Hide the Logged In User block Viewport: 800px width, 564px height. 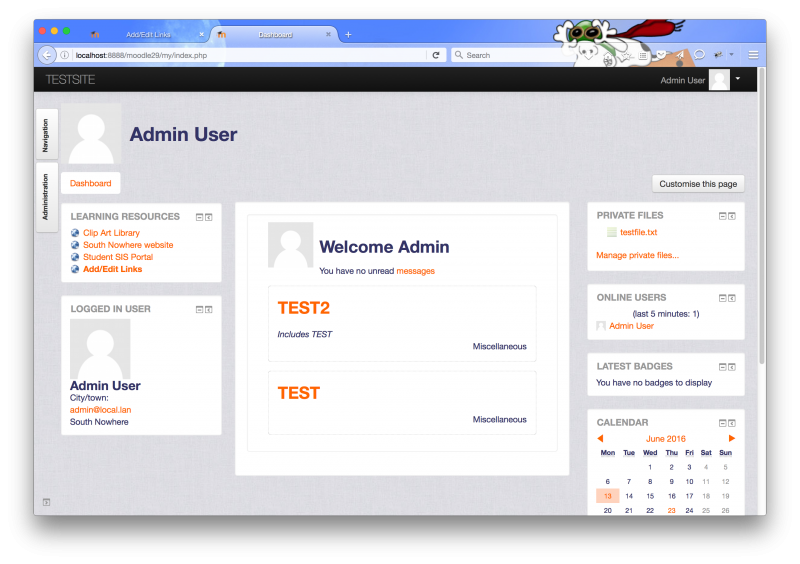click(199, 310)
